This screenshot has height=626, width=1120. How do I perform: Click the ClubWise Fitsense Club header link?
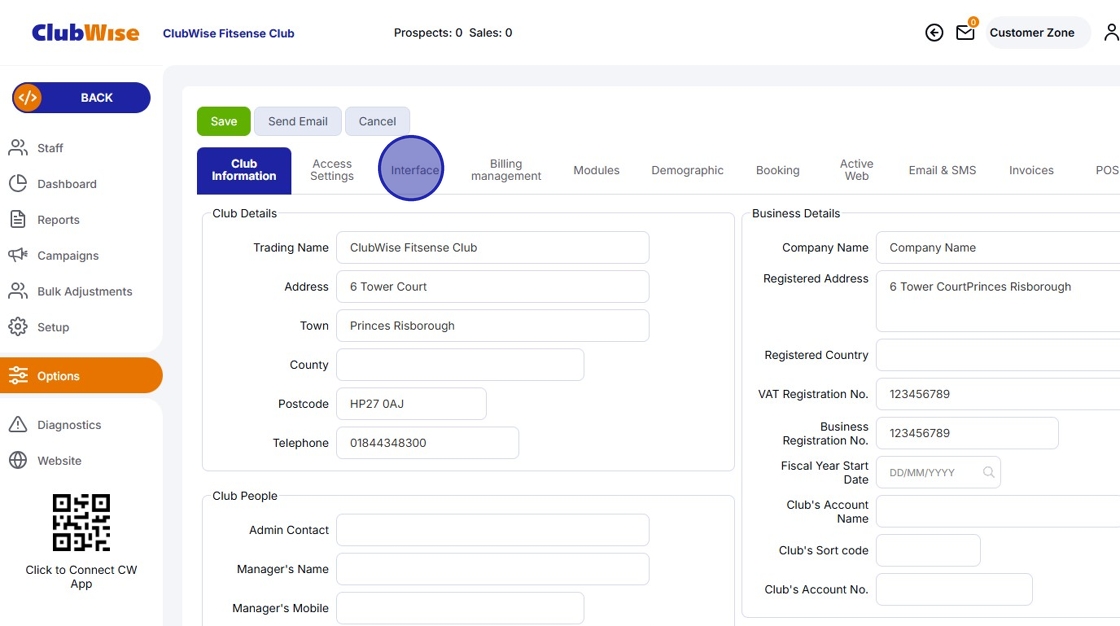click(229, 34)
